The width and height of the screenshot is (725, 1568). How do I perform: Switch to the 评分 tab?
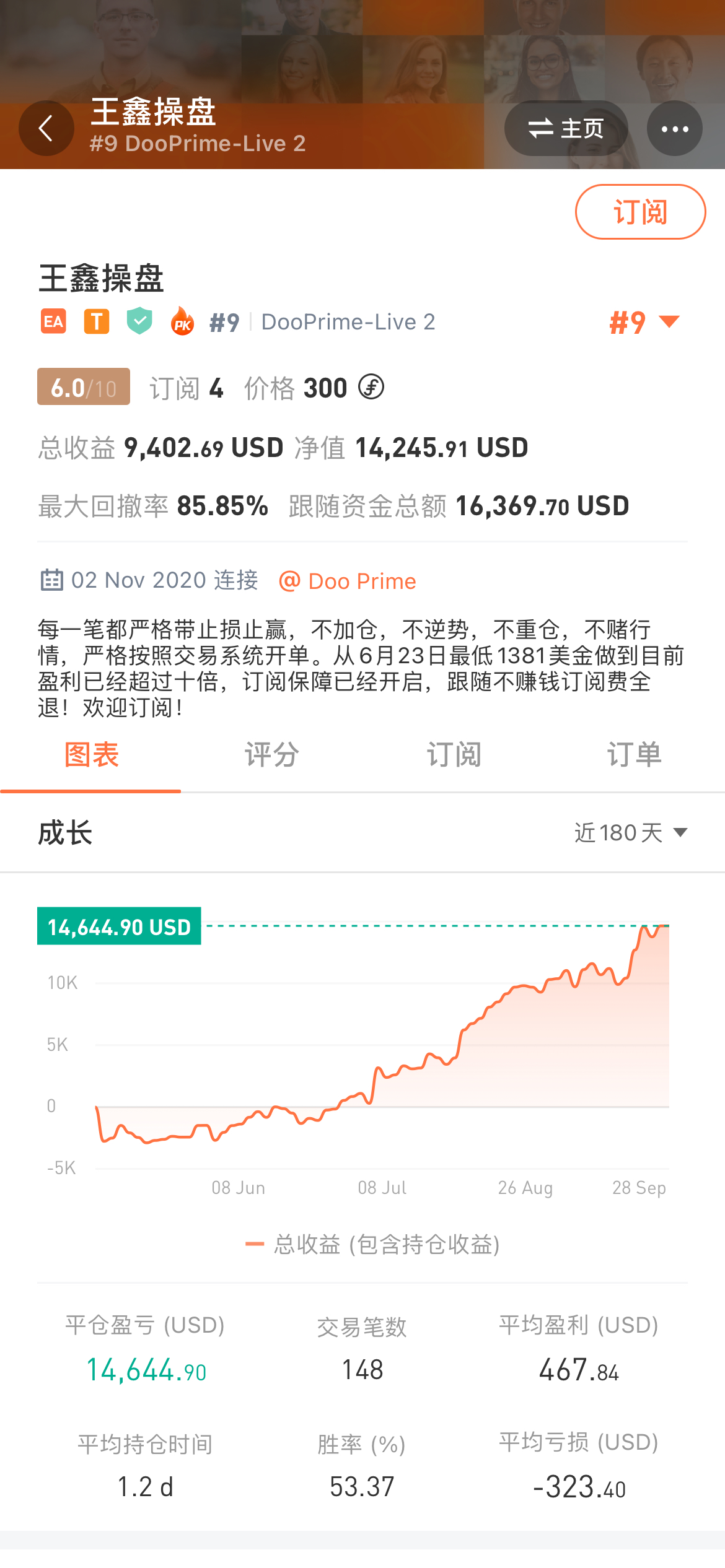pyautogui.click(x=271, y=755)
